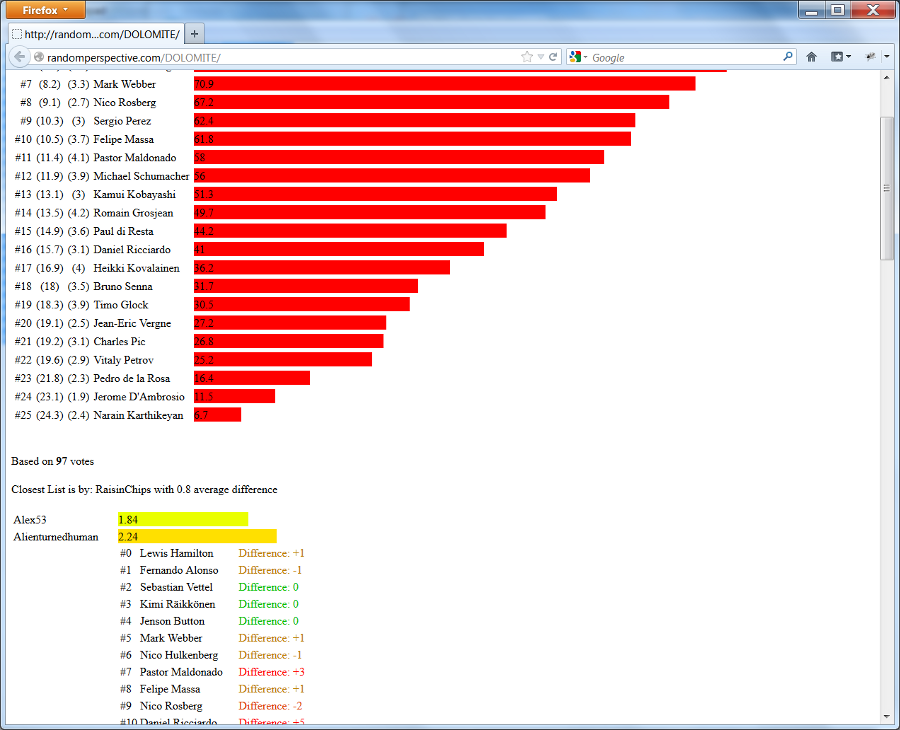900x730 pixels.
Task: Click Alienturnedhuman's orange 2.24 bar
Action: point(197,537)
